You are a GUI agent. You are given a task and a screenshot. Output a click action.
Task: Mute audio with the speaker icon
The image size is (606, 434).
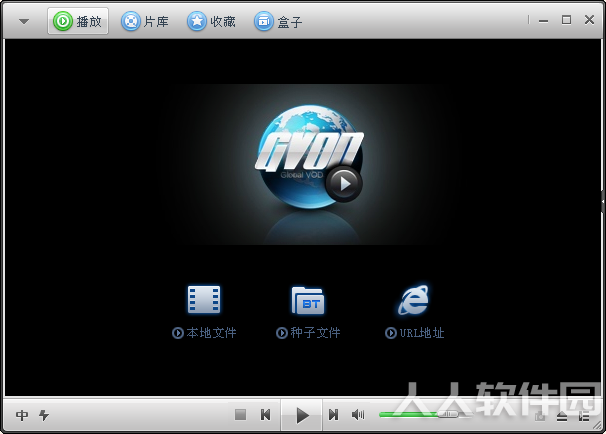tap(358, 415)
